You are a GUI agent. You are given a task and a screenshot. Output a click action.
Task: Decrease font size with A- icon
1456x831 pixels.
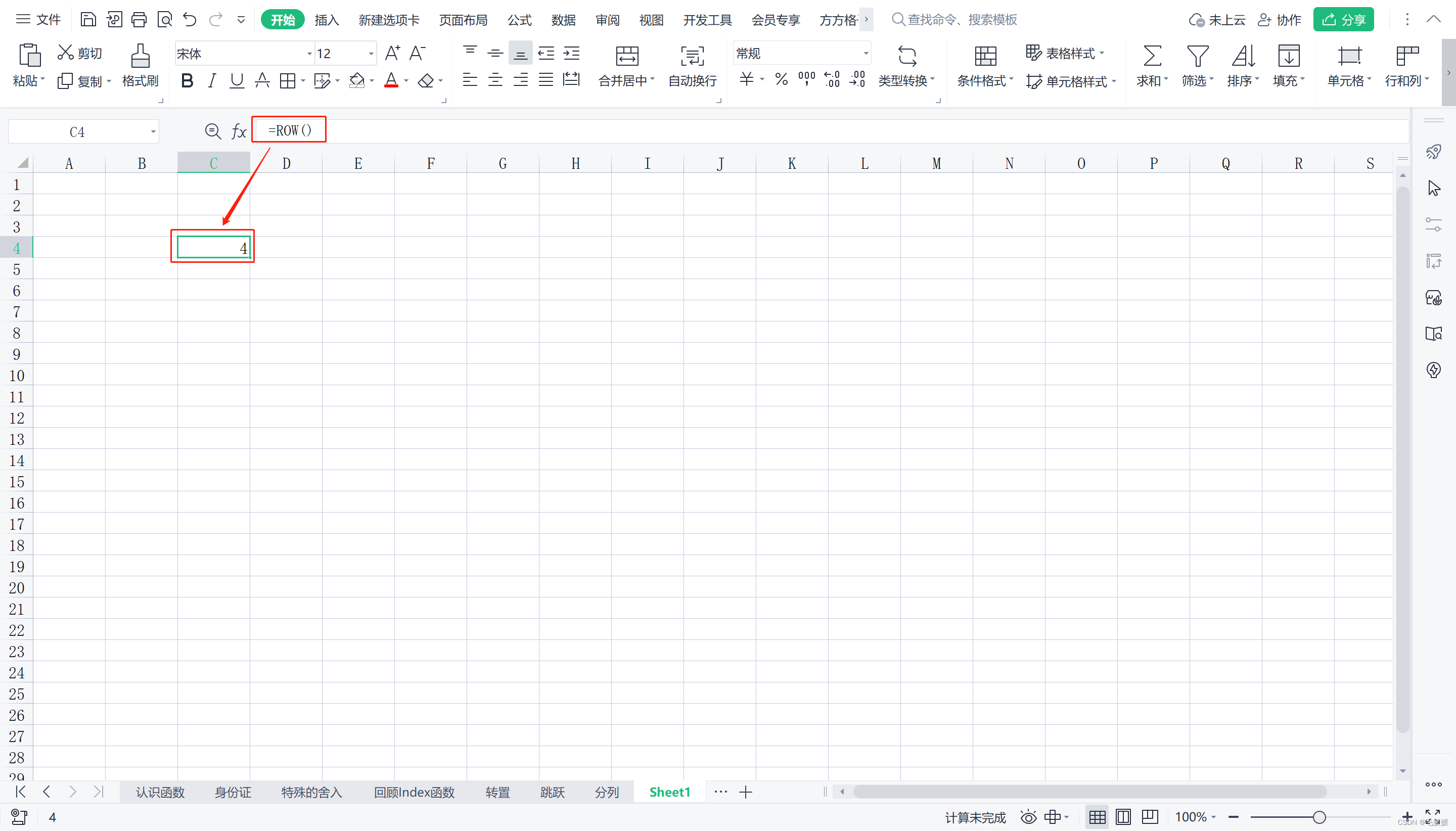[417, 53]
